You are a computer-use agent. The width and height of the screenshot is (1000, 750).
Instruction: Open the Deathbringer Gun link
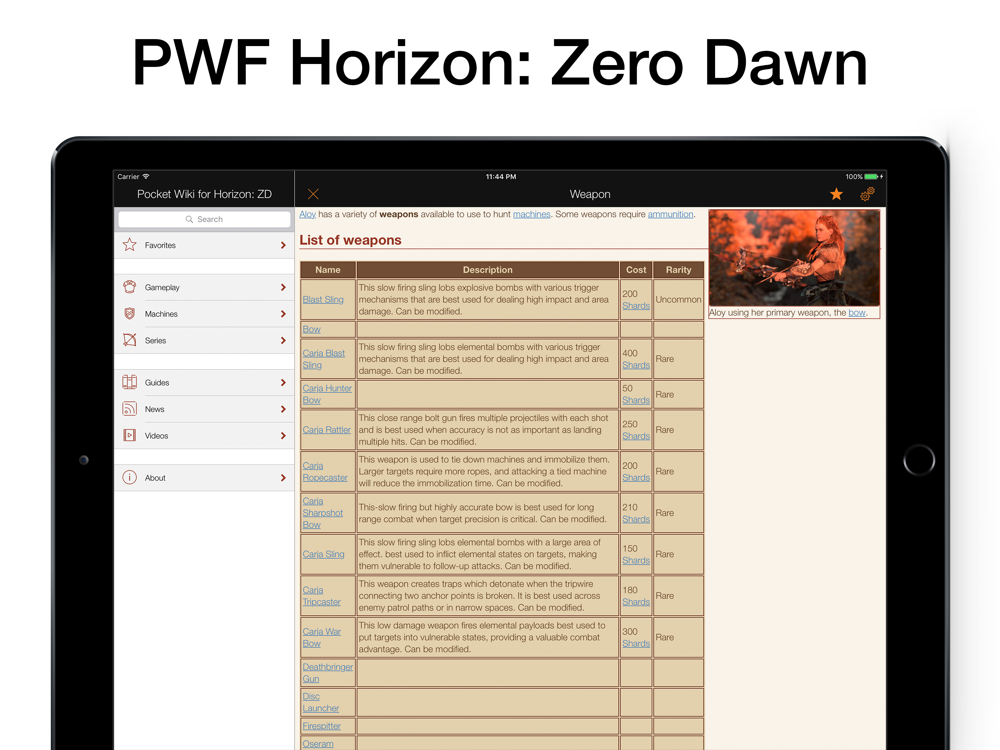327,672
